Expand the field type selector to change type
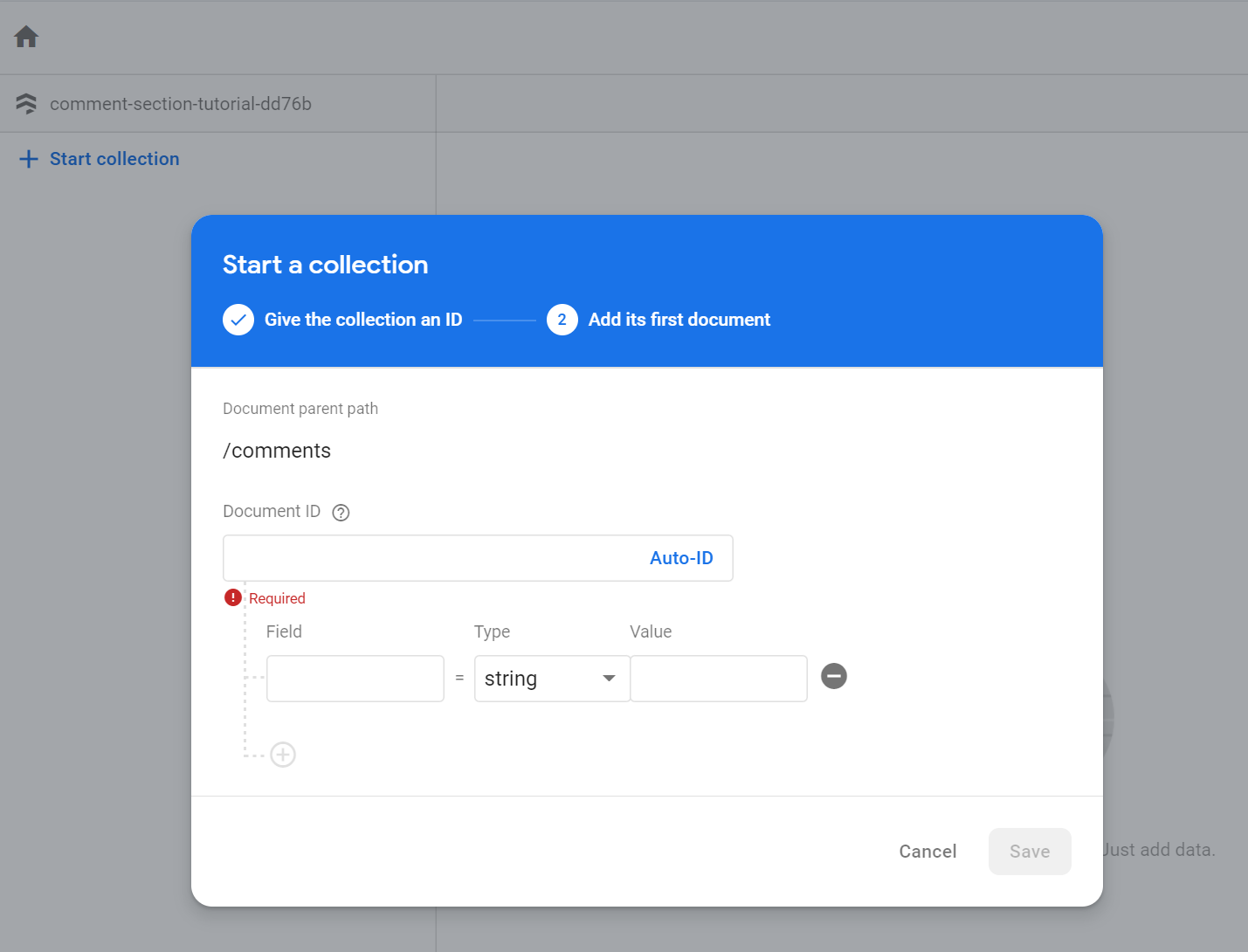 point(550,678)
